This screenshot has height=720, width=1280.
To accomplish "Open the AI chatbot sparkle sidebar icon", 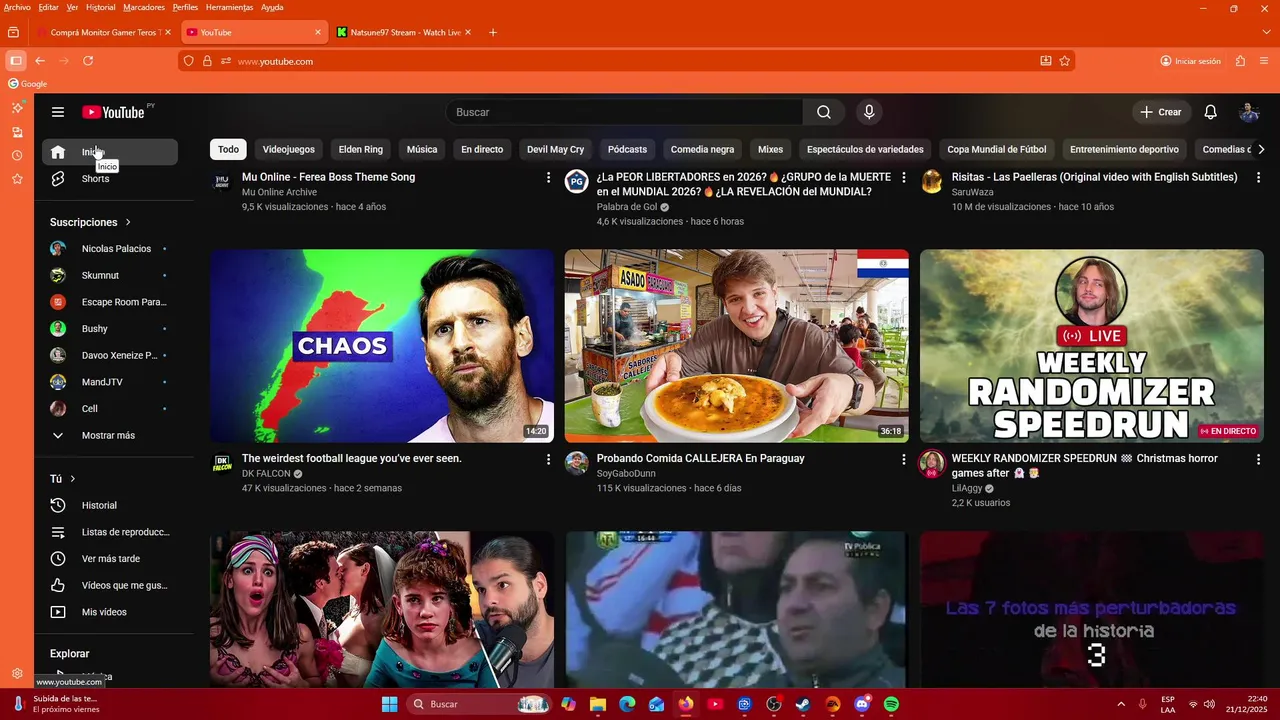I will [x=17, y=107].
